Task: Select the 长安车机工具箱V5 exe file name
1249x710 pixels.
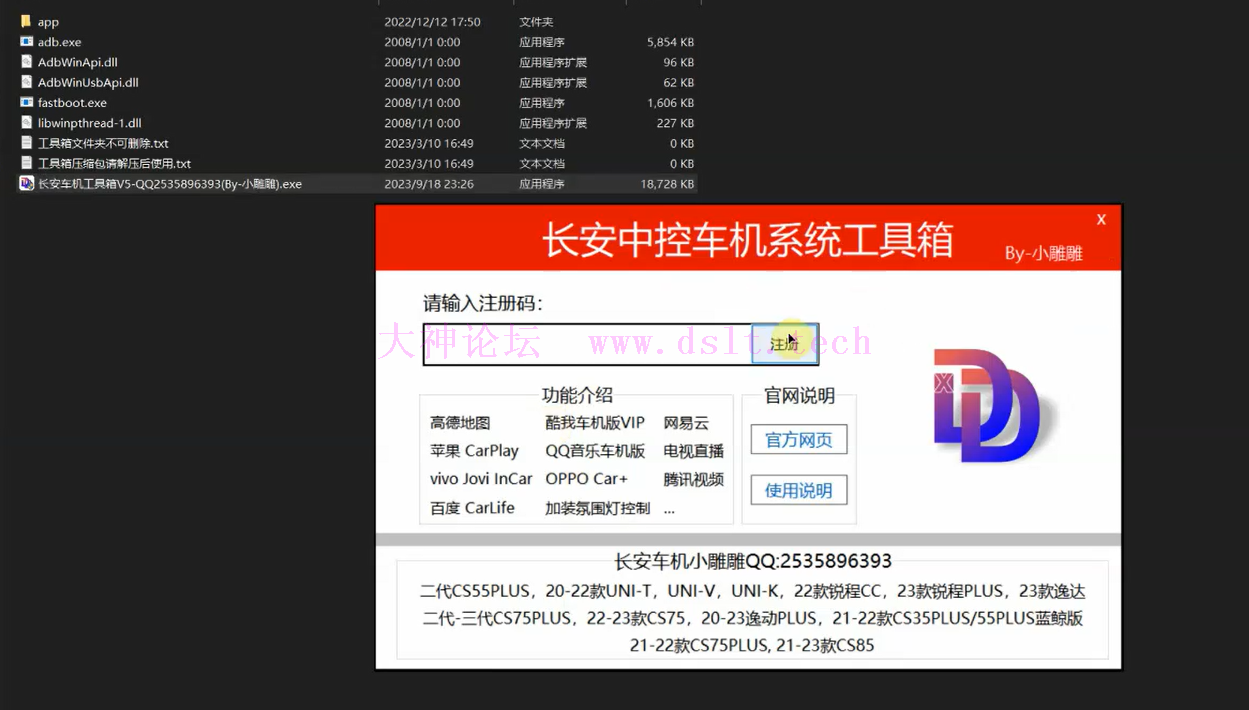Action: click(x=170, y=184)
